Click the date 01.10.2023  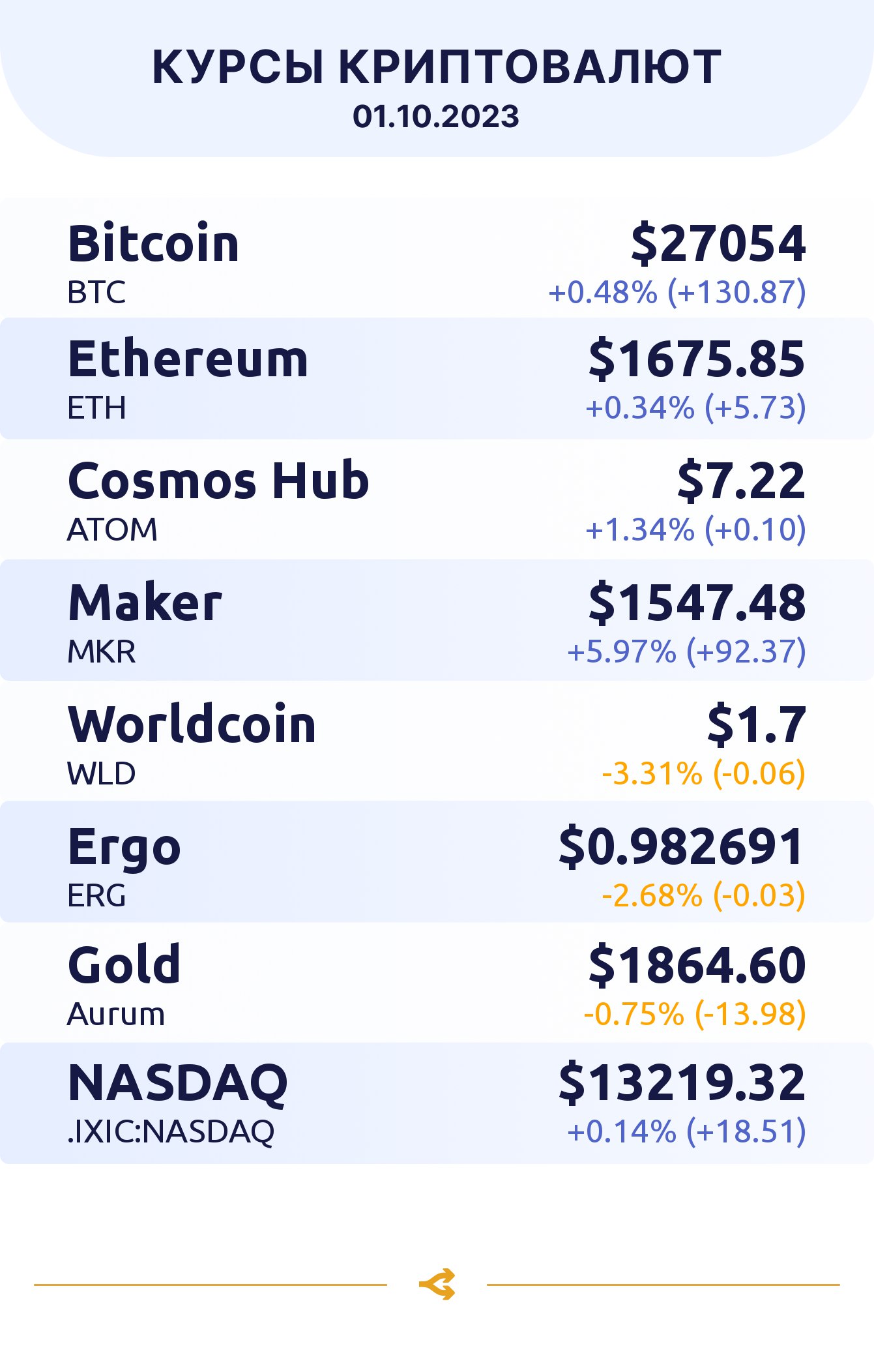coord(436,117)
